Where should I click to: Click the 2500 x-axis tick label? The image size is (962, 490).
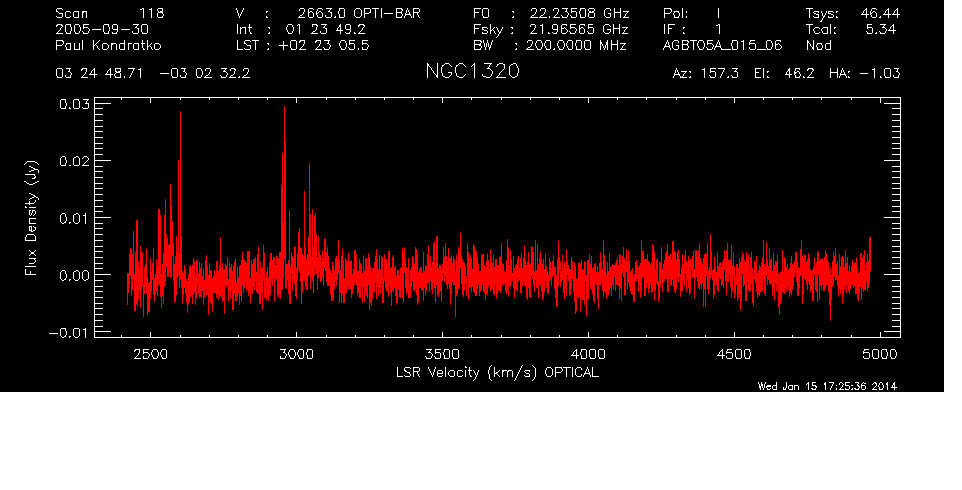point(150,354)
